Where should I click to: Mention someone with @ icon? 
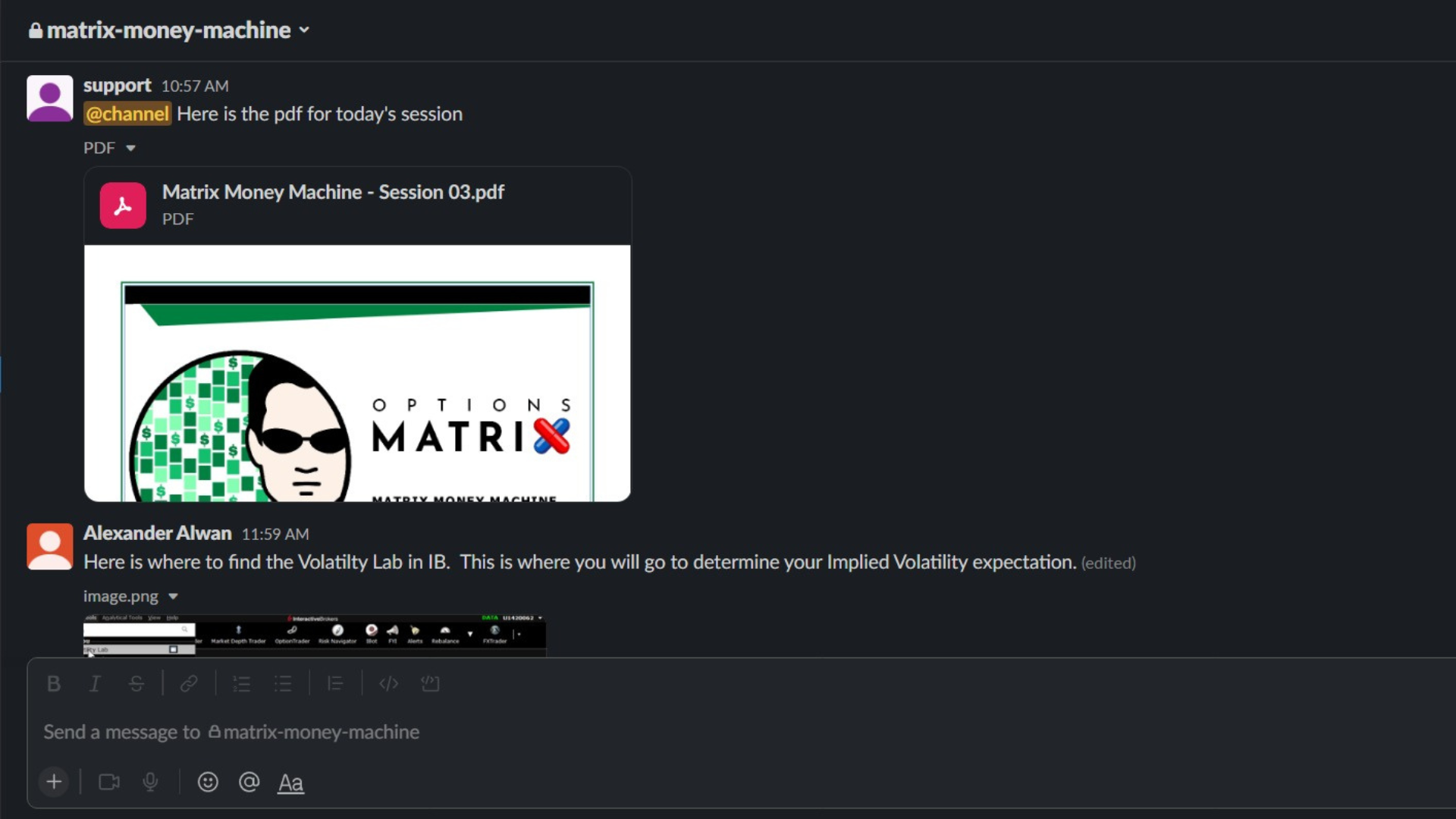click(x=249, y=782)
